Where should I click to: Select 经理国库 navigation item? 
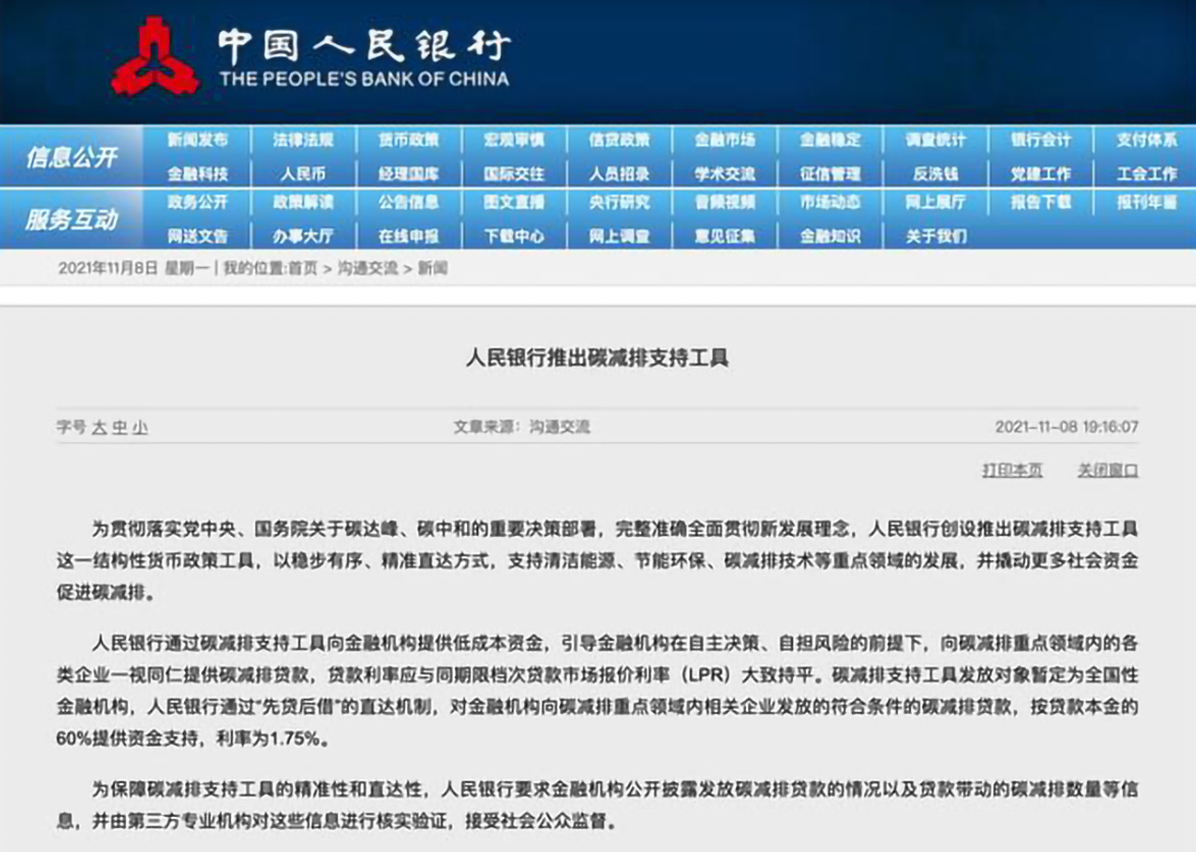point(408,174)
